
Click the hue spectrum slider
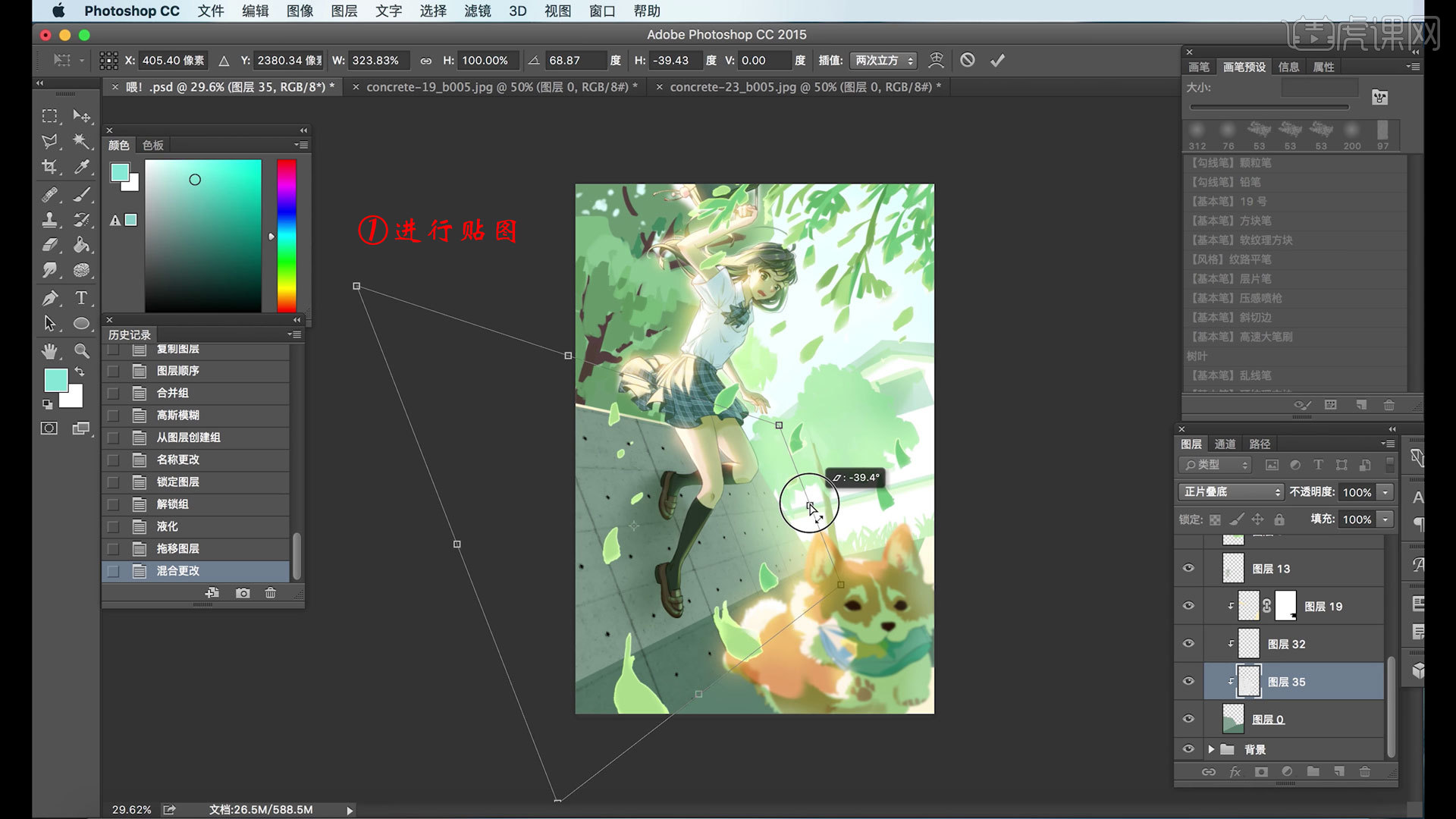[286, 236]
